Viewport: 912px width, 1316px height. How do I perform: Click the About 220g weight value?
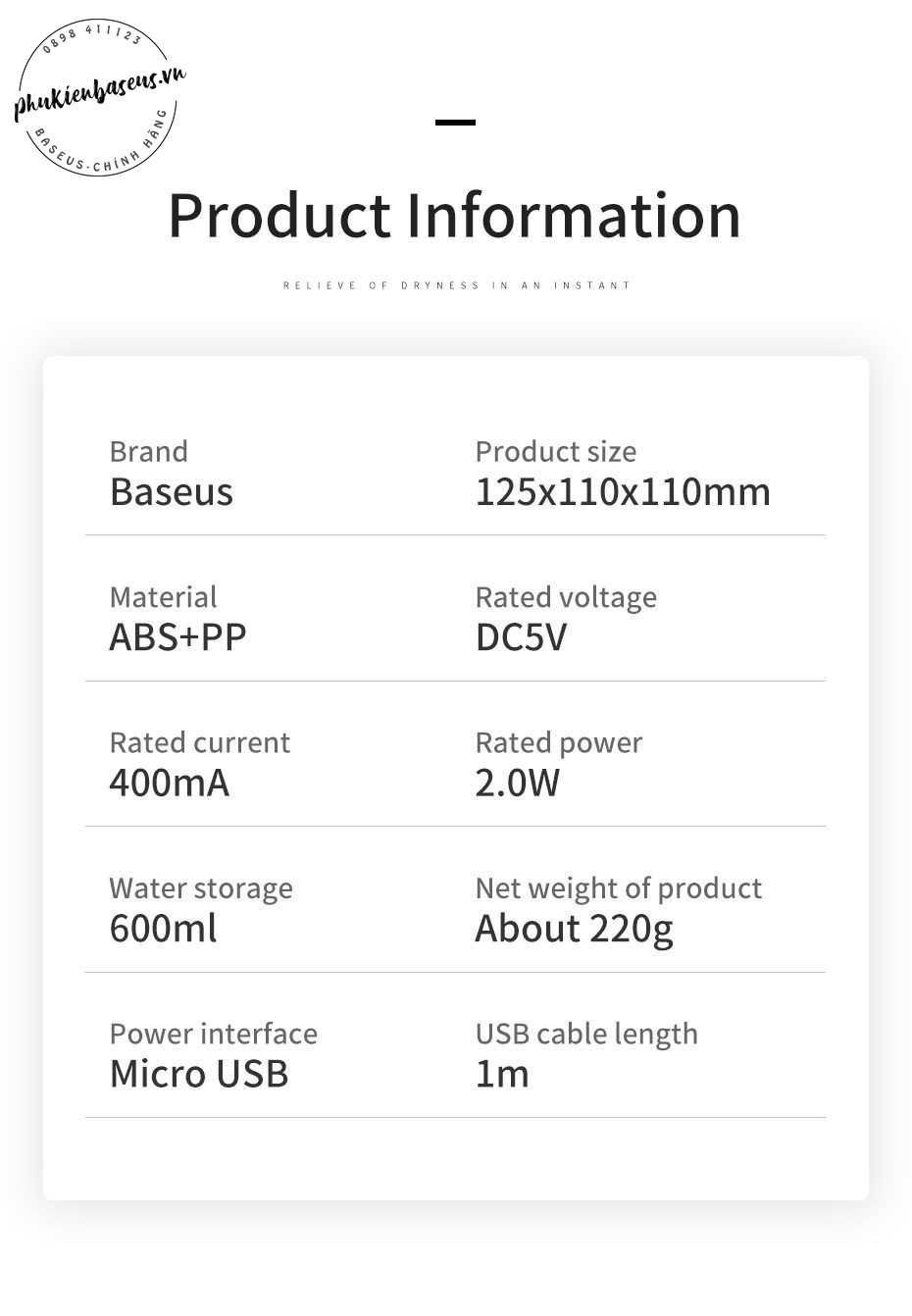tap(574, 928)
